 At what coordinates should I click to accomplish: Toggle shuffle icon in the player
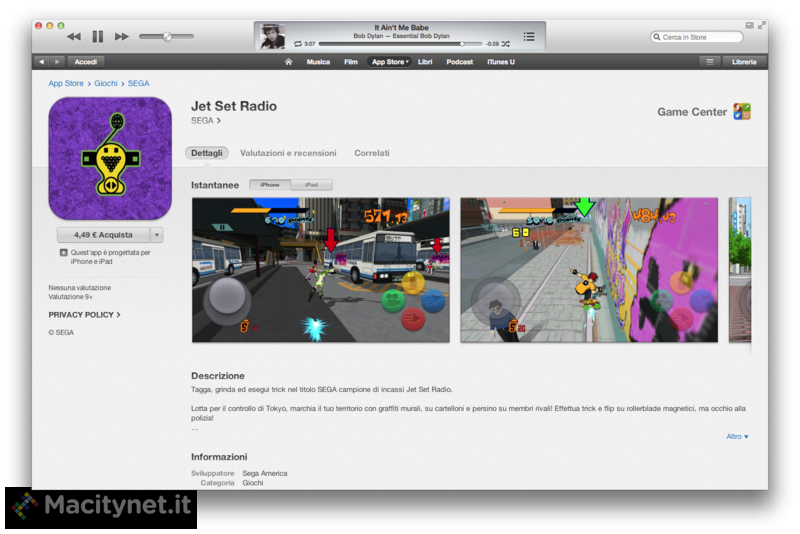pyautogui.click(x=506, y=44)
